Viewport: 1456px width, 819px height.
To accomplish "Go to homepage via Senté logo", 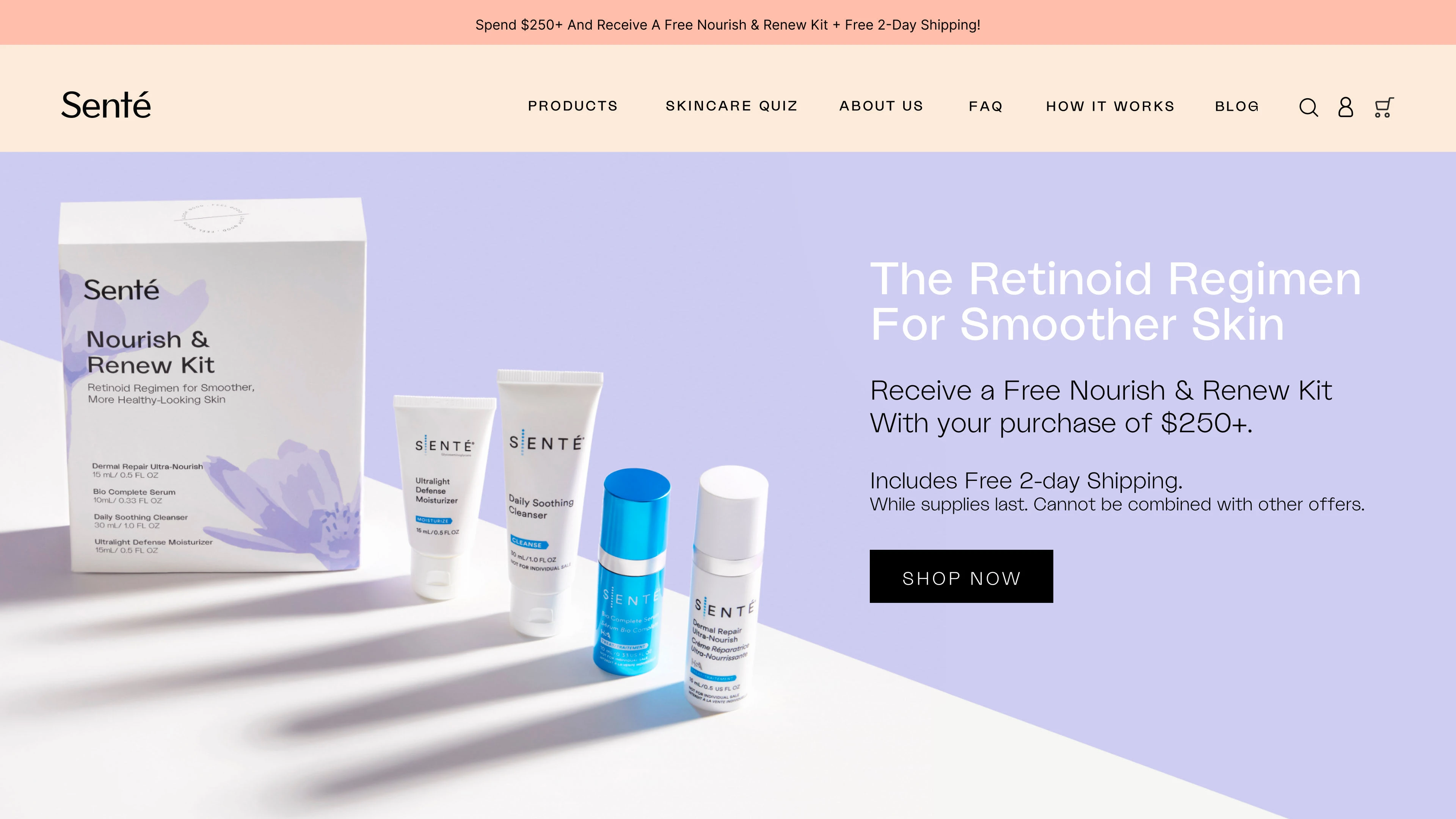I will point(106,105).
